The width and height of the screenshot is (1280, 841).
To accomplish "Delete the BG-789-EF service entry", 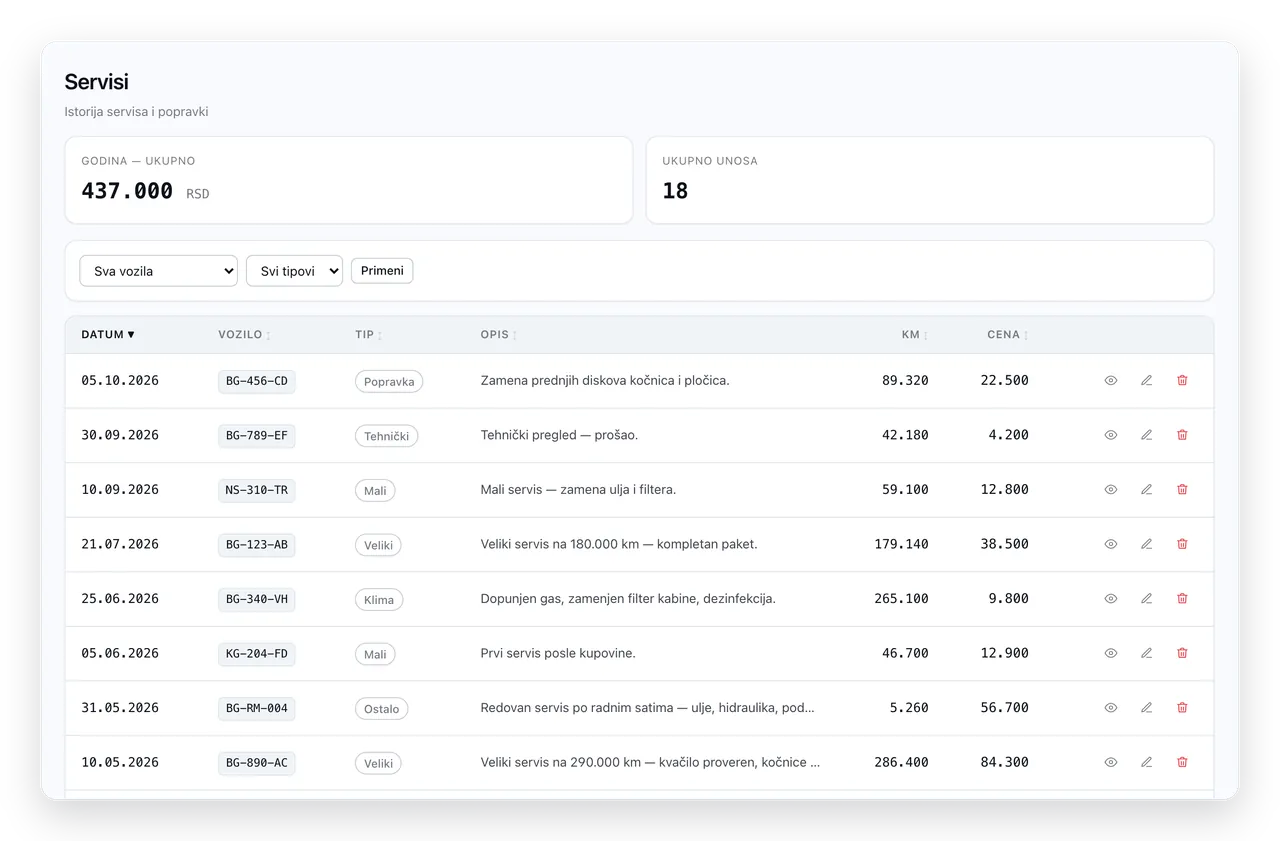I will [x=1182, y=435].
